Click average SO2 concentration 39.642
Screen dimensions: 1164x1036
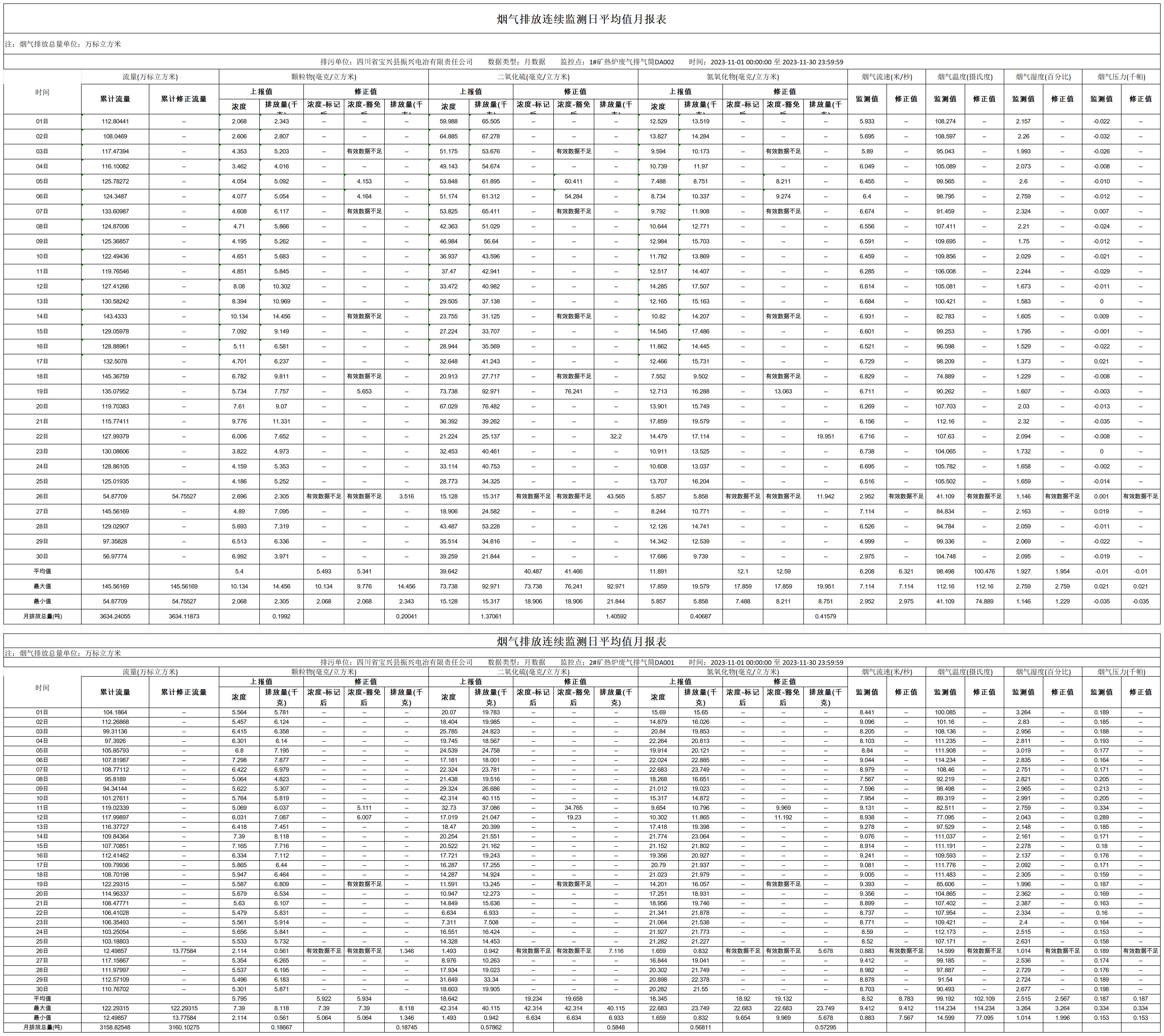tap(449, 571)
